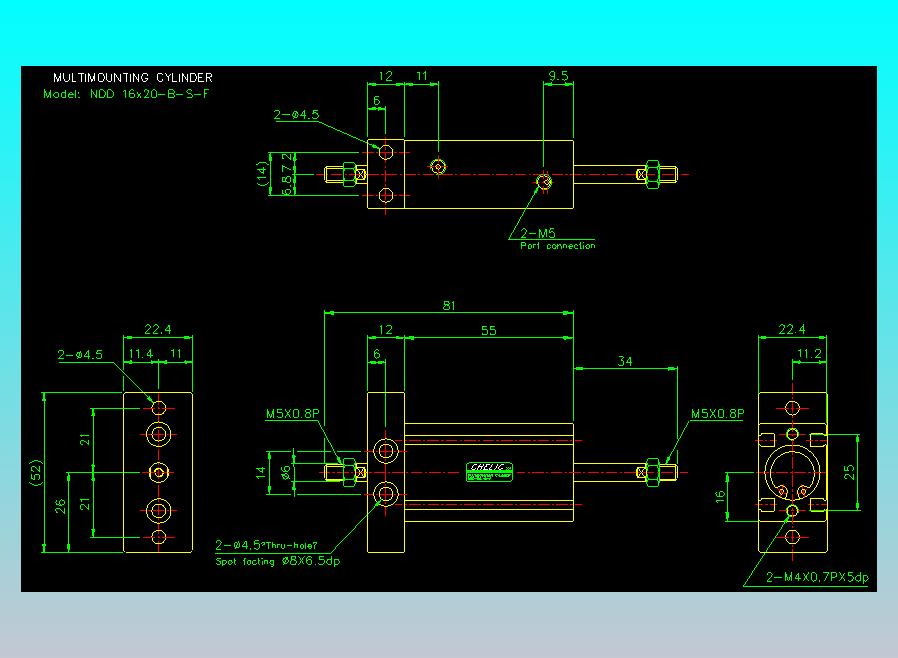898x658 pixels.
Task: Select the 2-M4X0.7PX5dp callout text
Action: pyautogui.click(x=817, y=577)
